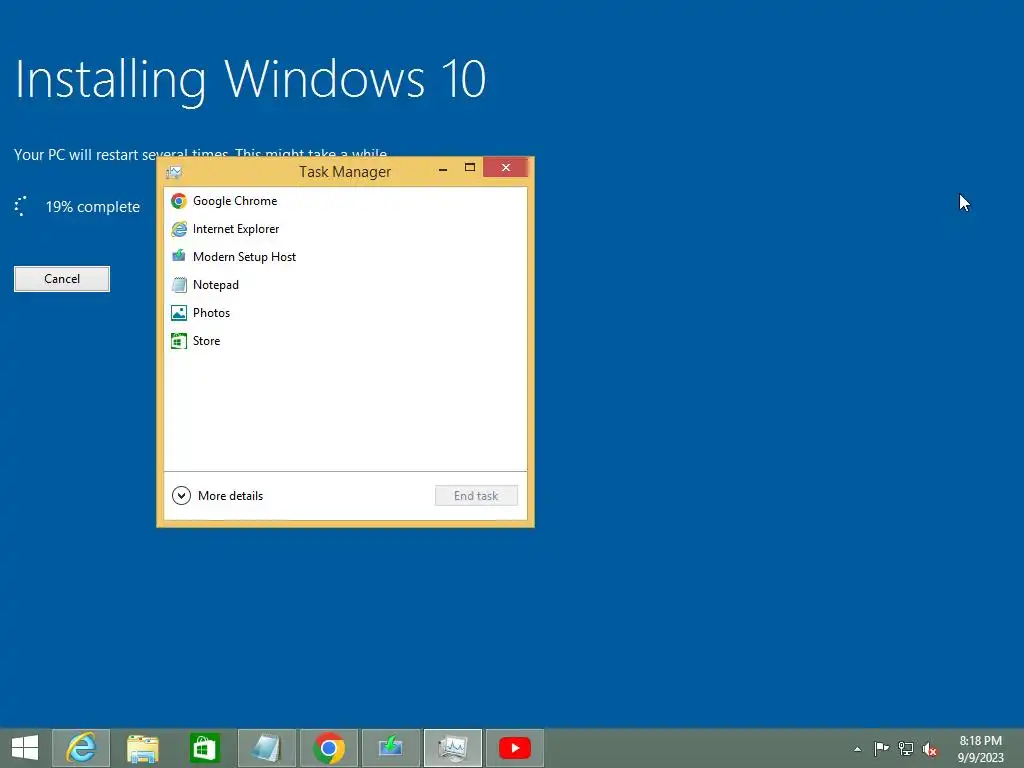Screen dimensions: 1024x768
Task: Click the Photos app icon in list
Action: (x=179, y=313)
